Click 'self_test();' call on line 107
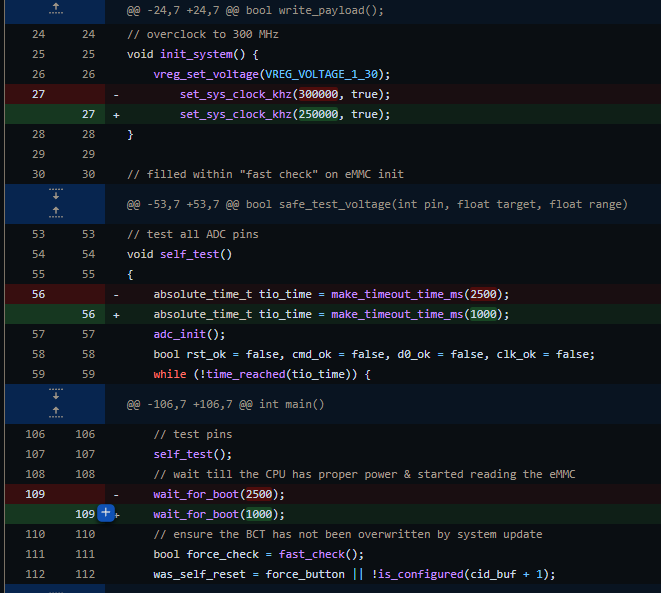The width and height of the screenshot is (661, 593). 193,455
